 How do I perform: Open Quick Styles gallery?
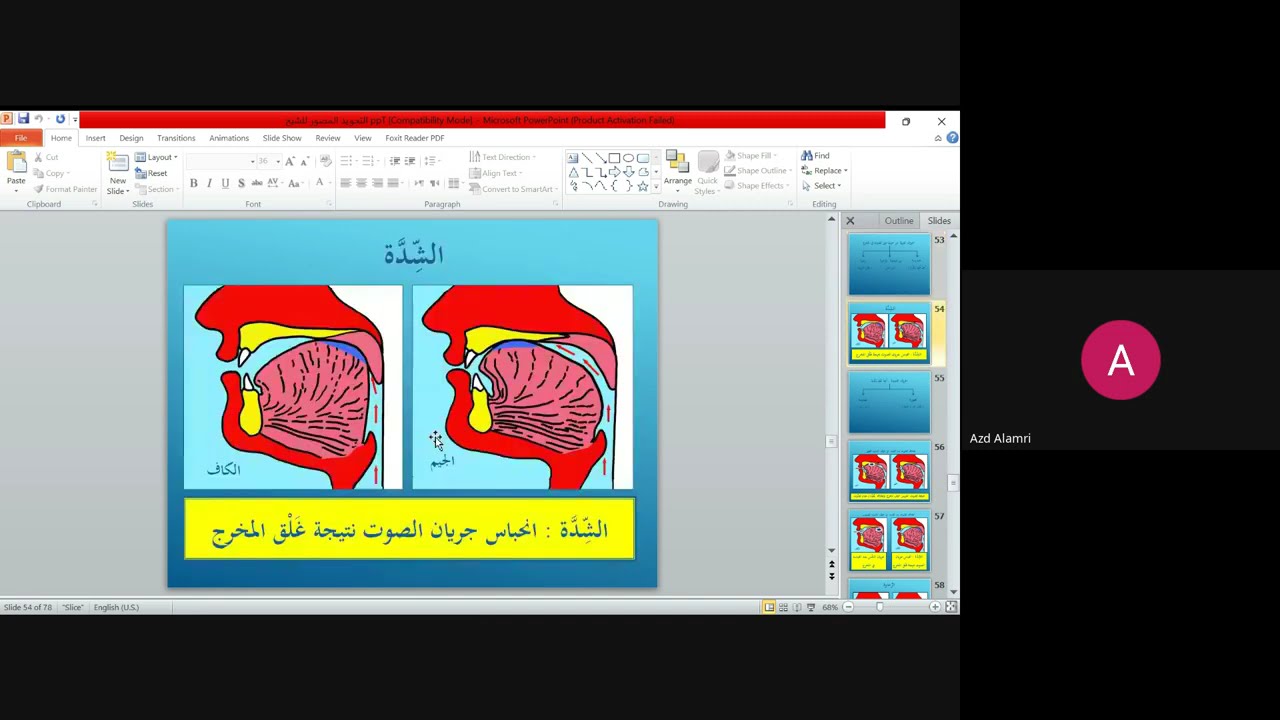(x=707, y=172)
